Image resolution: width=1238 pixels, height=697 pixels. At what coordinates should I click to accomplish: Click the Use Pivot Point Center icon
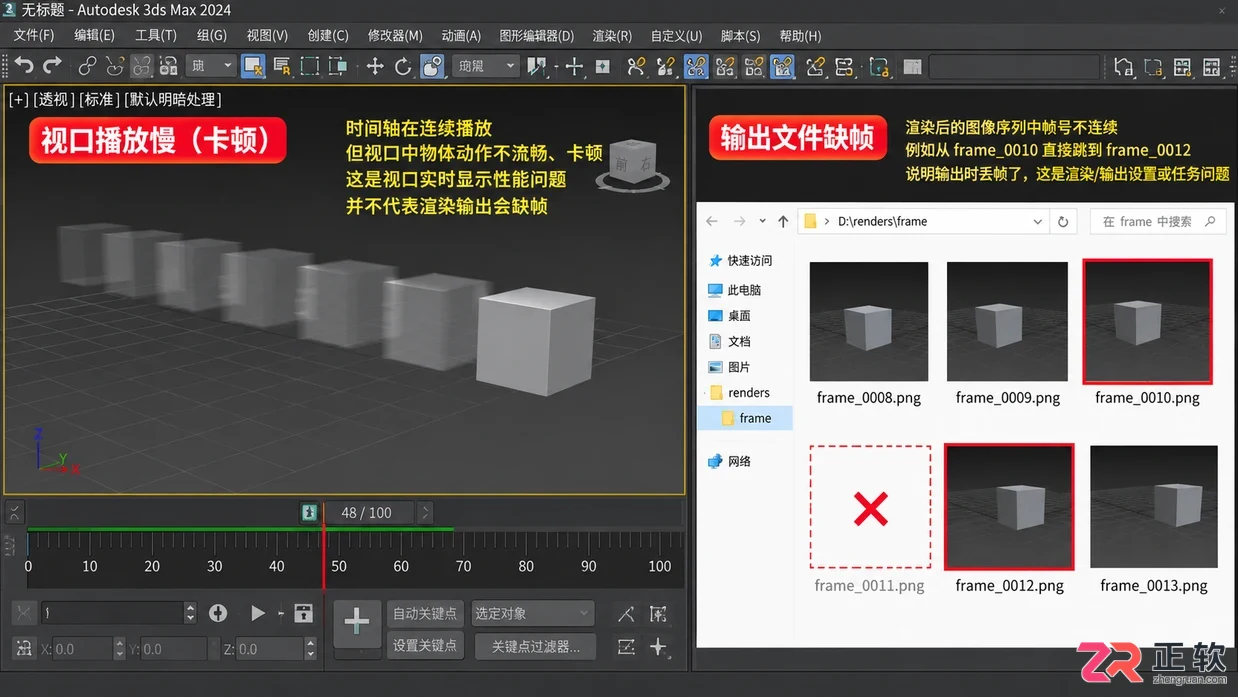[539, 66]
